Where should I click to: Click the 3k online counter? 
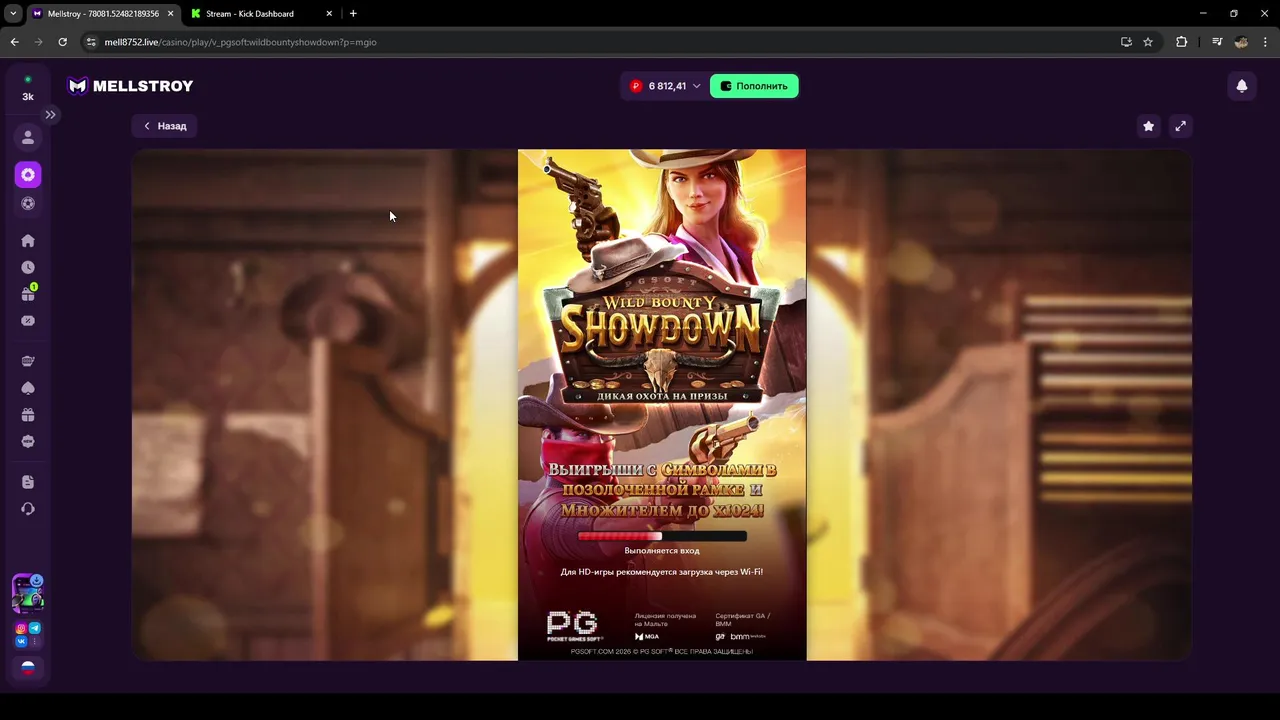tap(28, 97)
